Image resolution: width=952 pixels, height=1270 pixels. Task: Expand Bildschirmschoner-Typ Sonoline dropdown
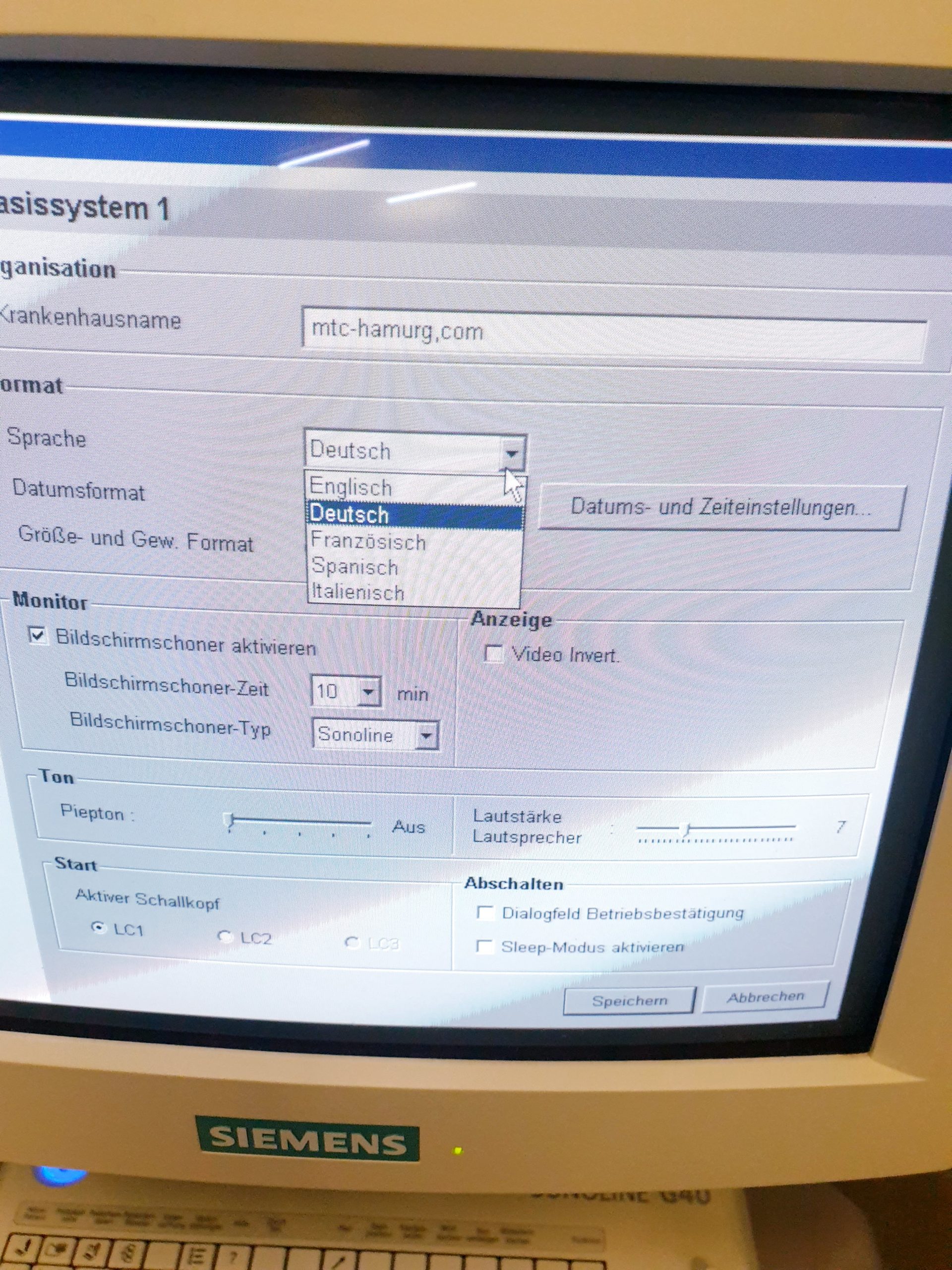pos(426,736)
